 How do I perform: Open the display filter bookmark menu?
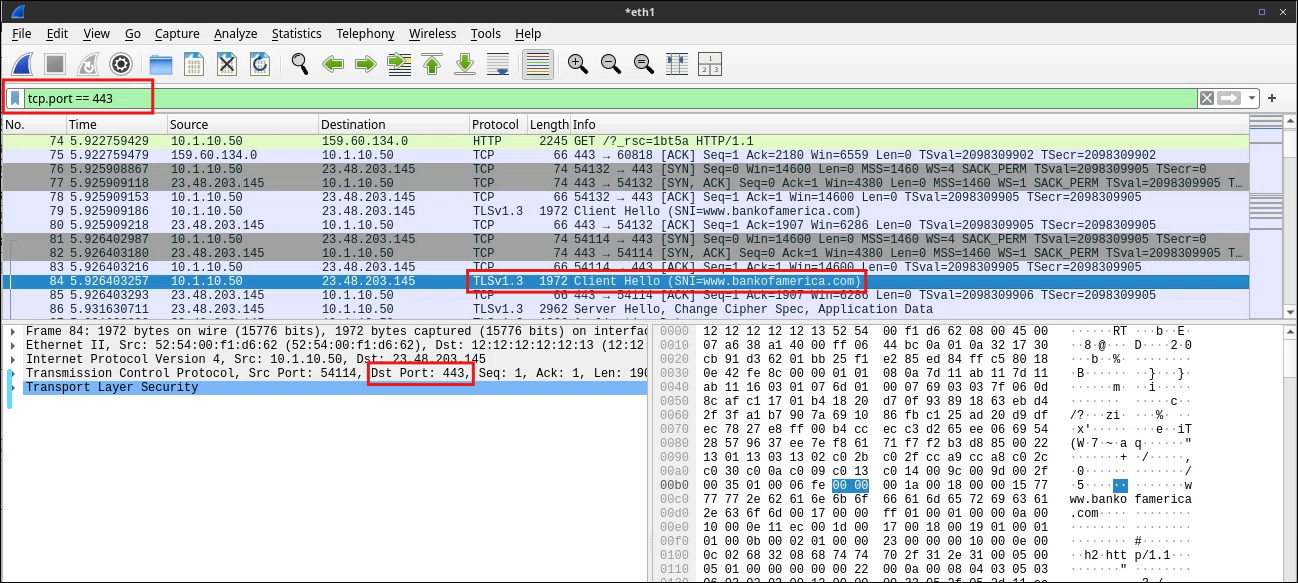tap(16, 98)
